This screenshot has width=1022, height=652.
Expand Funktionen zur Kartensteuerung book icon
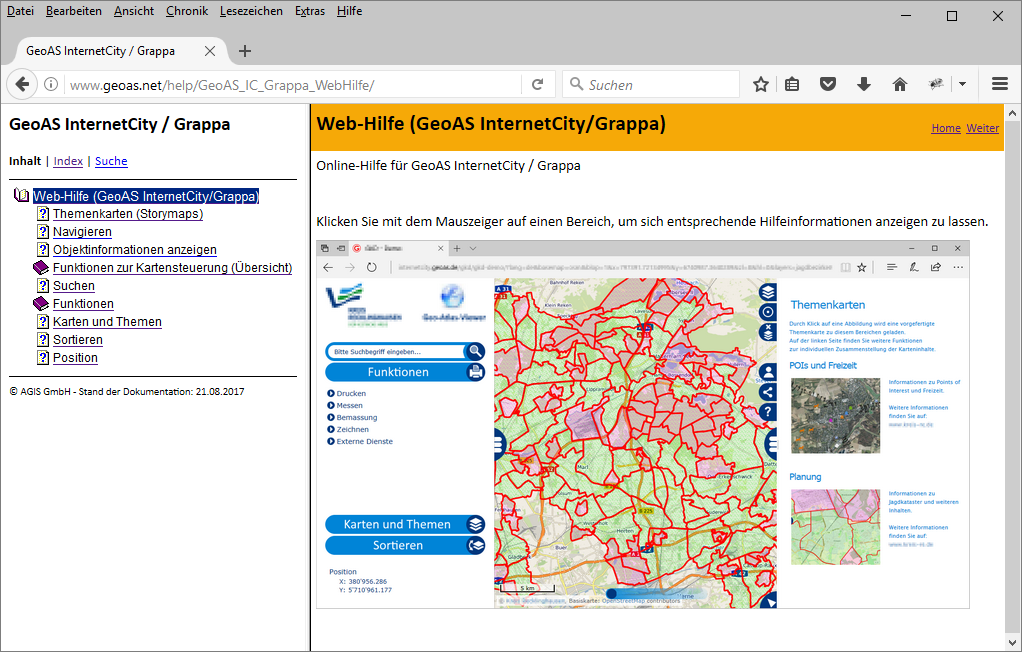tap(41, 267)
